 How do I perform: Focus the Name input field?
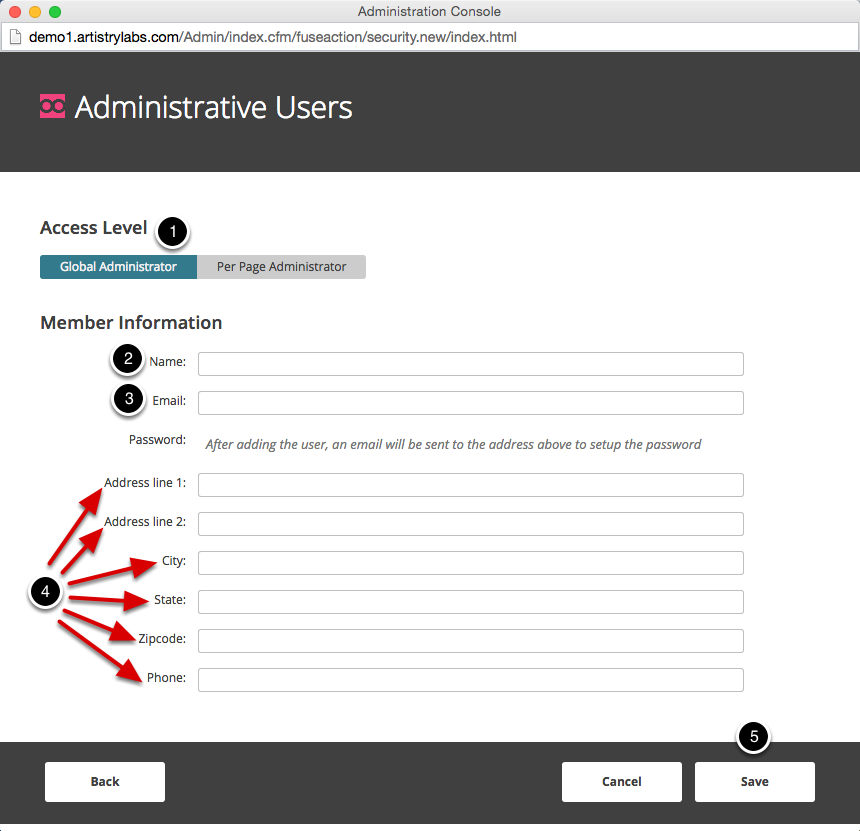click(x=471, y=364)
